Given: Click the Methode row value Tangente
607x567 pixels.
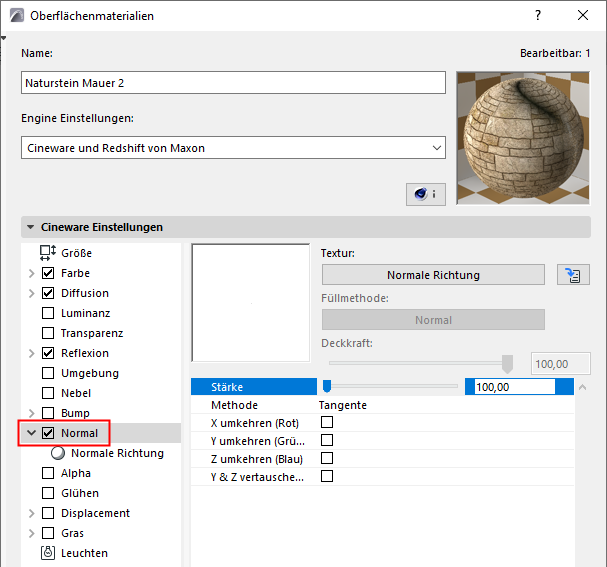Looking at the screenshot, I should point(343,405).
